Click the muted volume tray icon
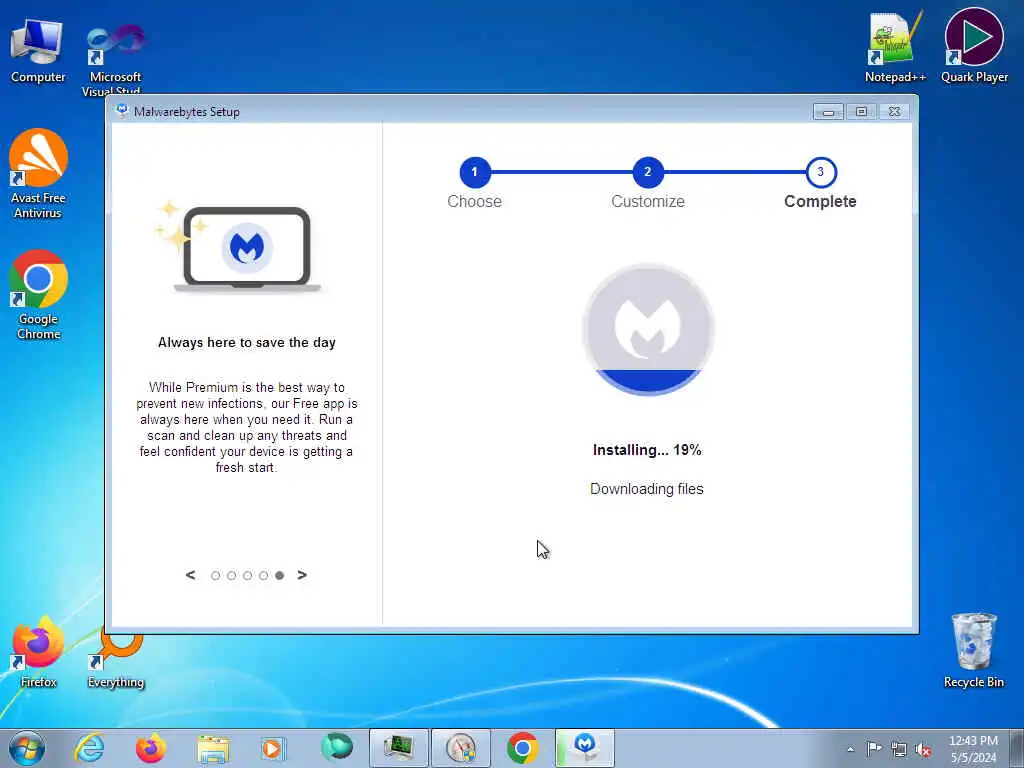 click(x=923, y=749)
